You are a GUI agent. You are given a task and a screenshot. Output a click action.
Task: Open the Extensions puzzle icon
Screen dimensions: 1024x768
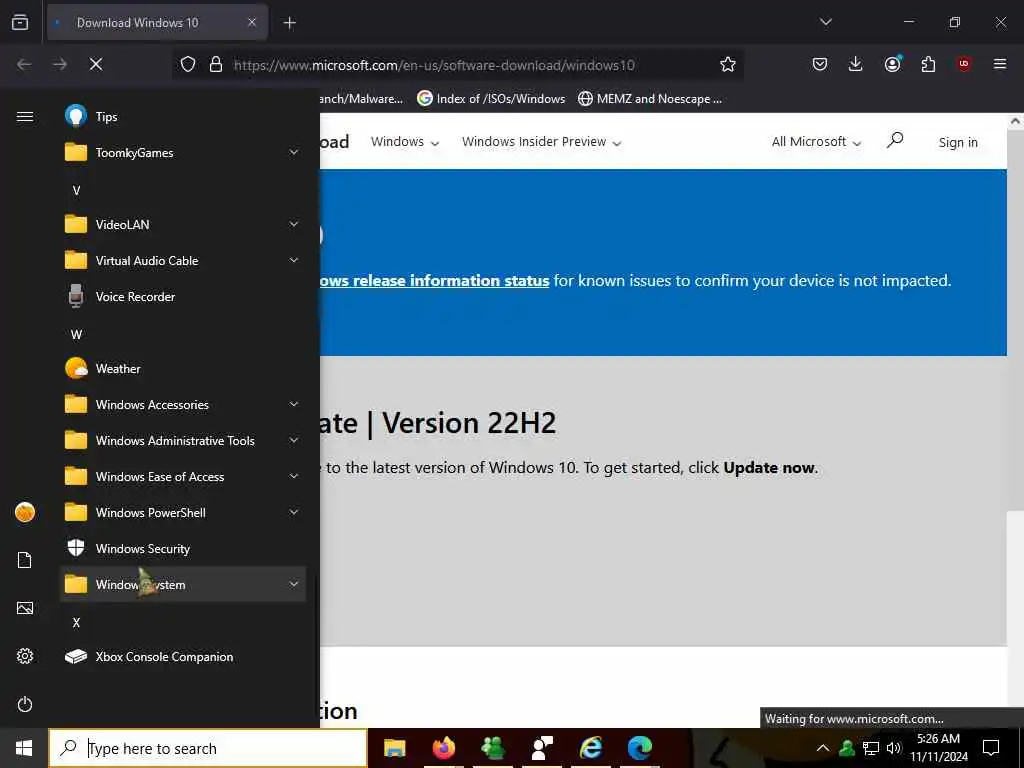(x=928, y=64)
